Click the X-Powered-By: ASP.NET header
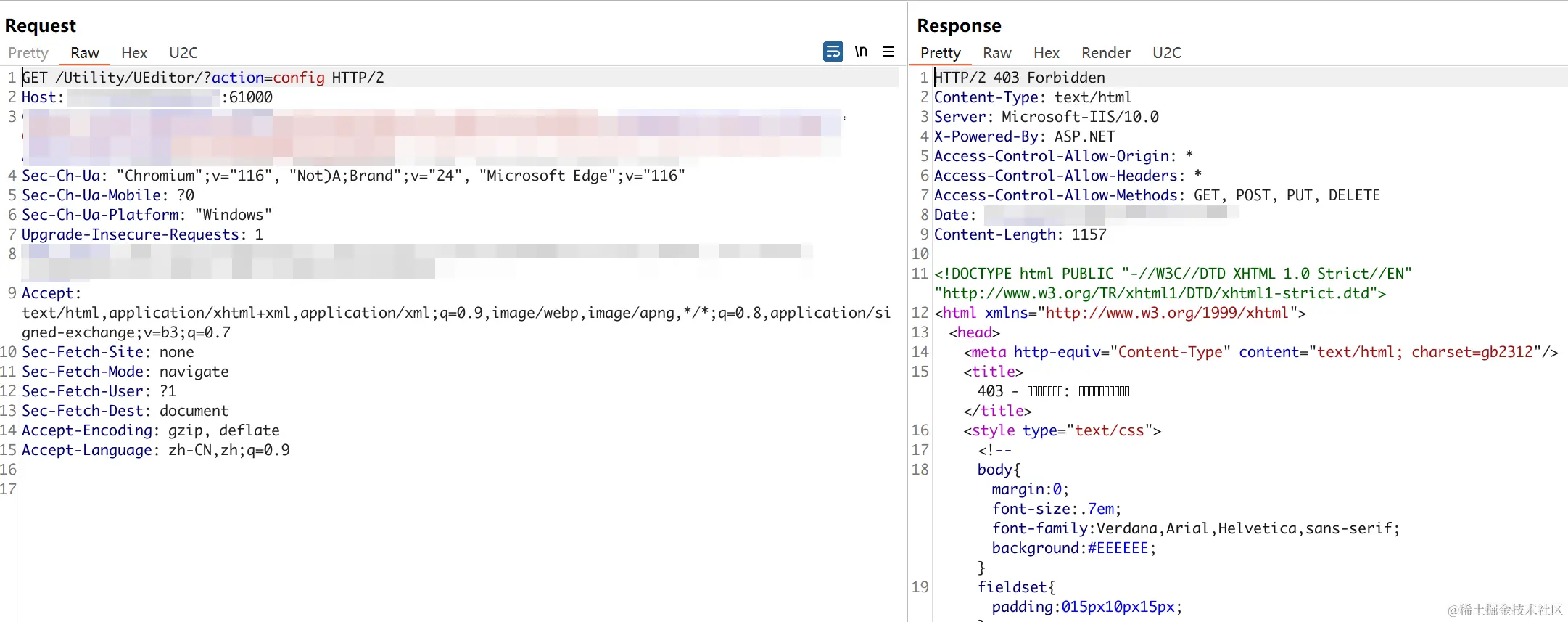Screen dimensions: 1568x622 click(x=1025, y=136)
